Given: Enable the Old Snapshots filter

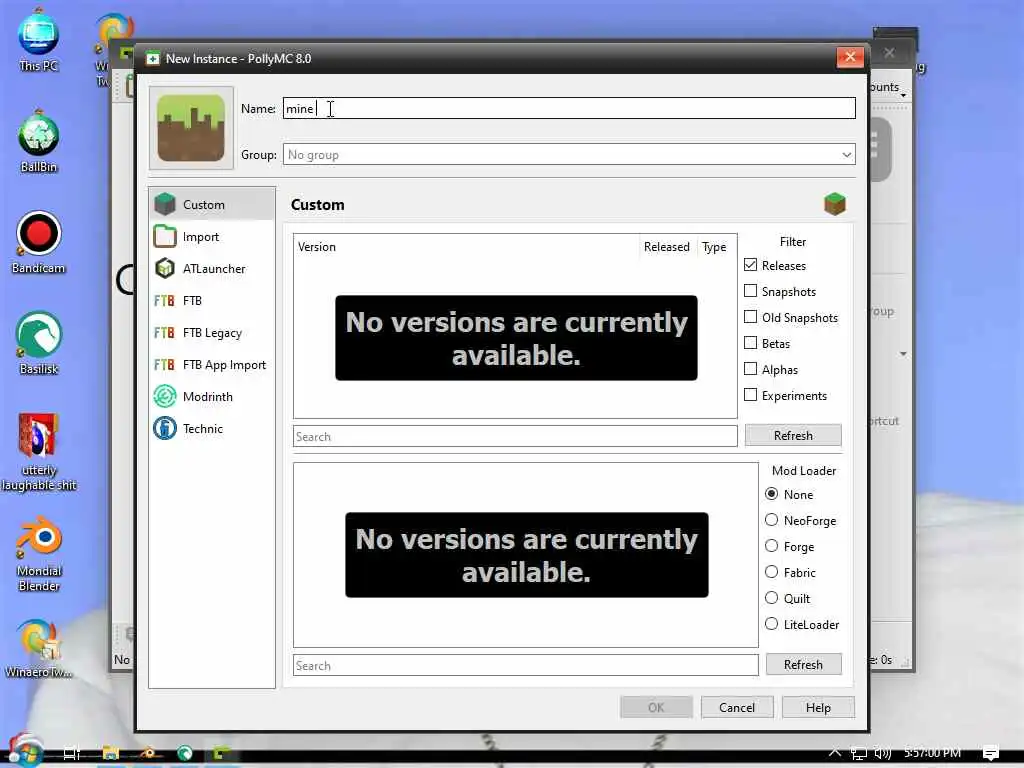Looking at the screenshot, I should pyautogui.click(x=751, y=317).
